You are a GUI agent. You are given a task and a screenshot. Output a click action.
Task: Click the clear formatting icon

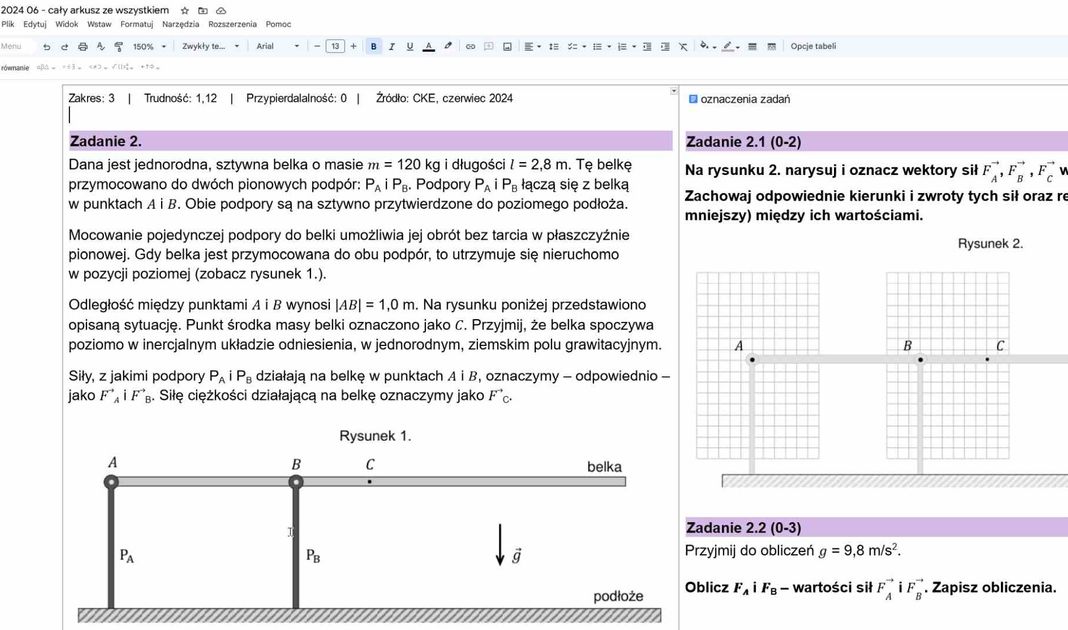683,47
